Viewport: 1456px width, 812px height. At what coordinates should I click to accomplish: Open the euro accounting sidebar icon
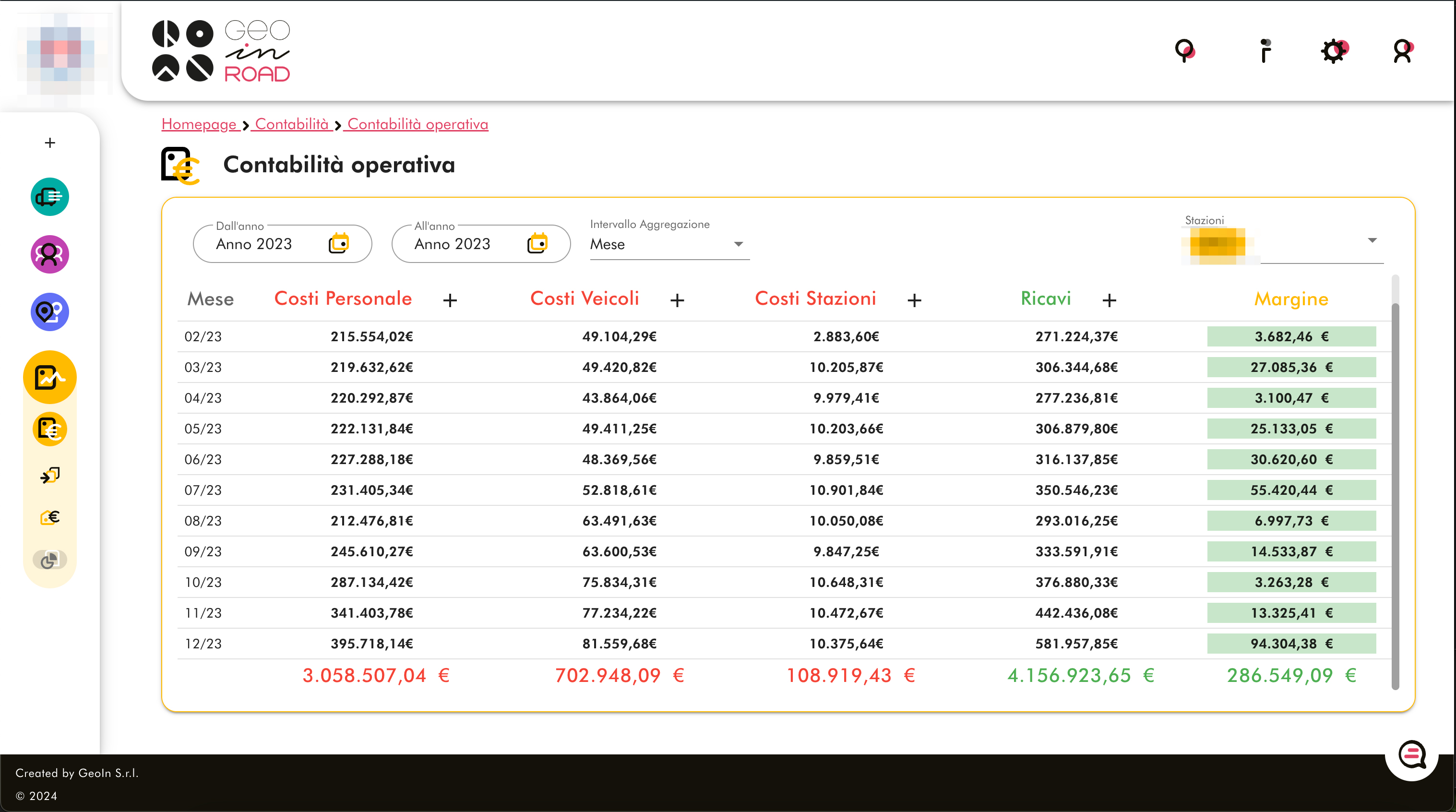click(50, 430)
